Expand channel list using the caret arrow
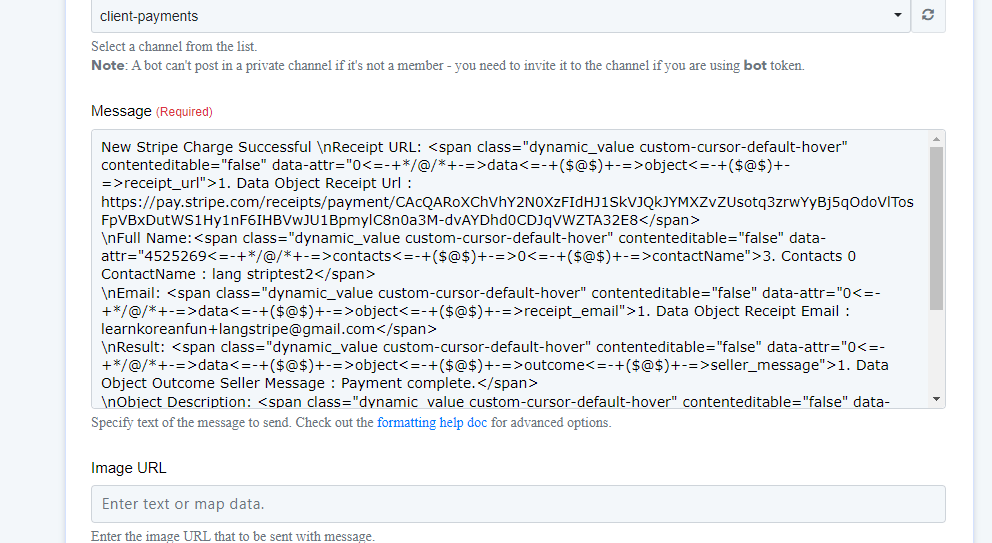The image size is (992, 543). click(x=897, y=15)
